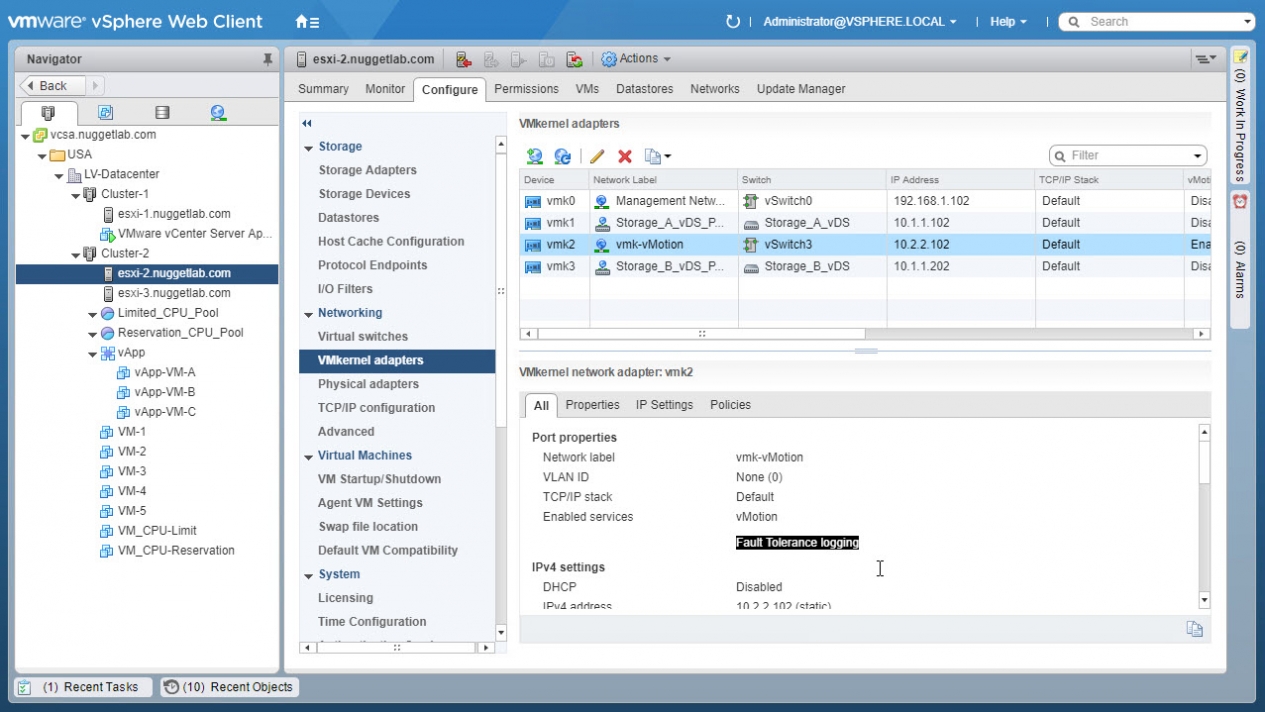Switch to the Storage navigator view

[x=162, y=113]
